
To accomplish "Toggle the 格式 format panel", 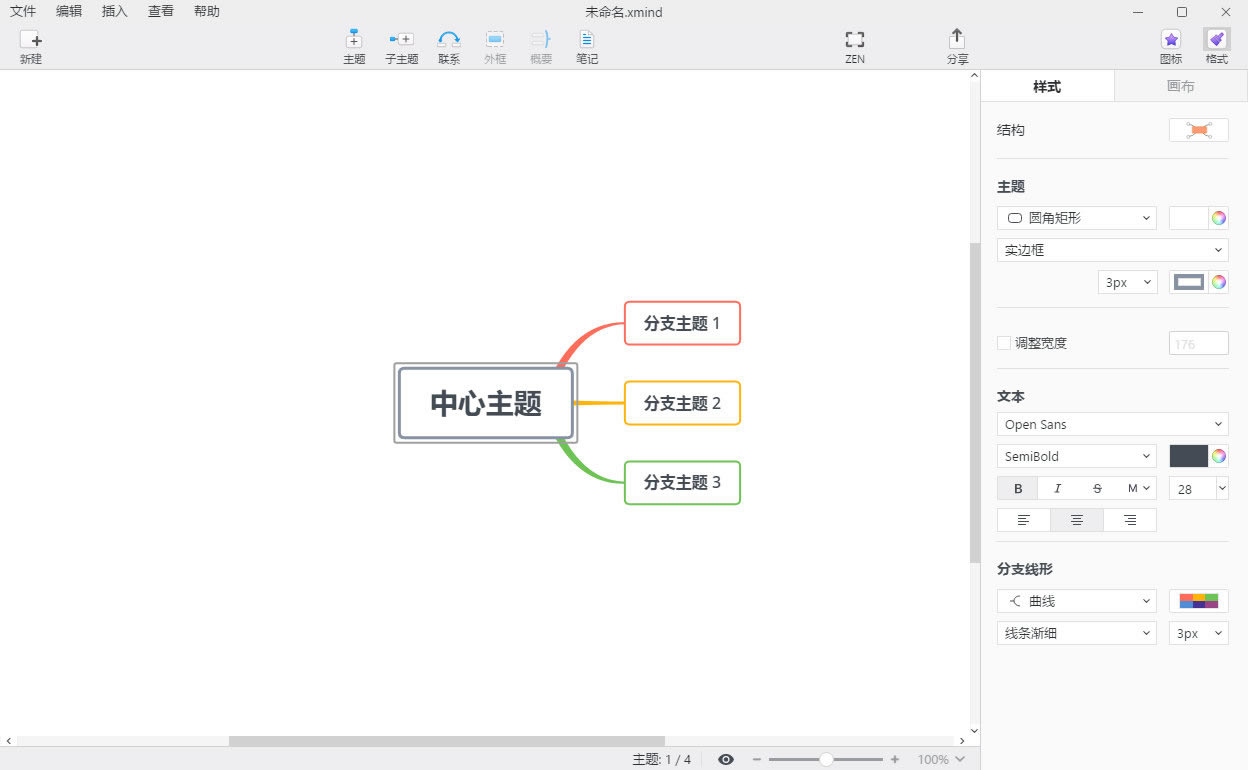I will pyautogui.click(x=1217, y=39).
